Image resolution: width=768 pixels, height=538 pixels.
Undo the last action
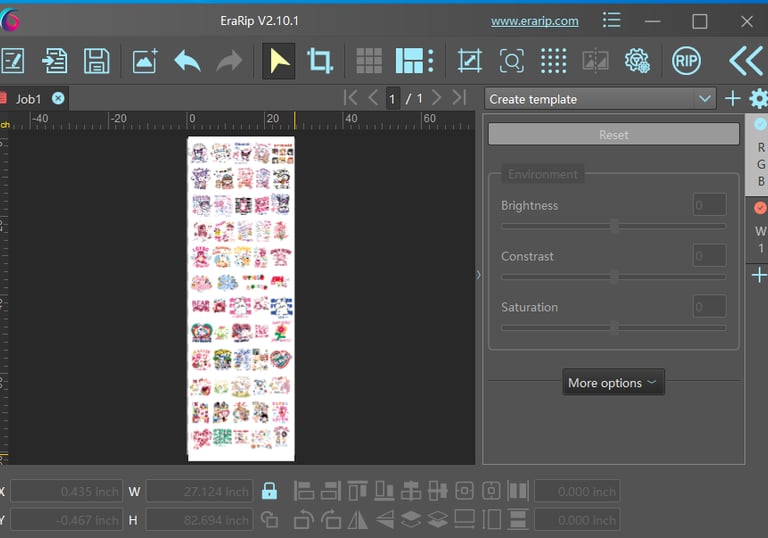[x=187, y=61]
